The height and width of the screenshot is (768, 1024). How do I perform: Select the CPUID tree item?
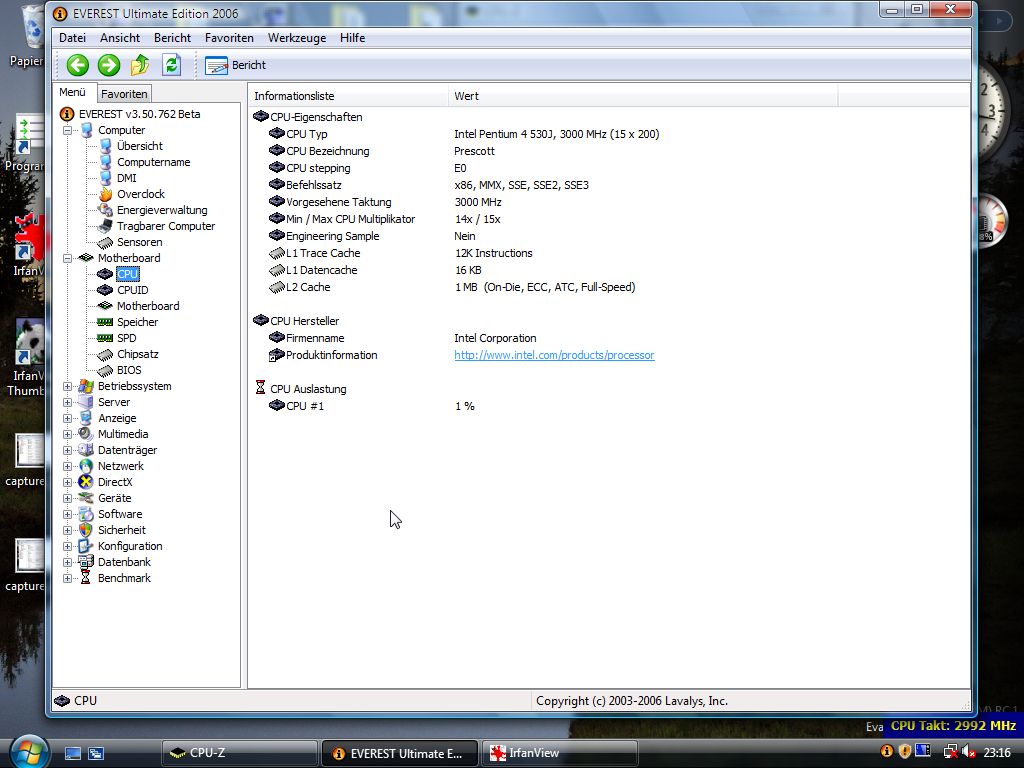(133, 290)
